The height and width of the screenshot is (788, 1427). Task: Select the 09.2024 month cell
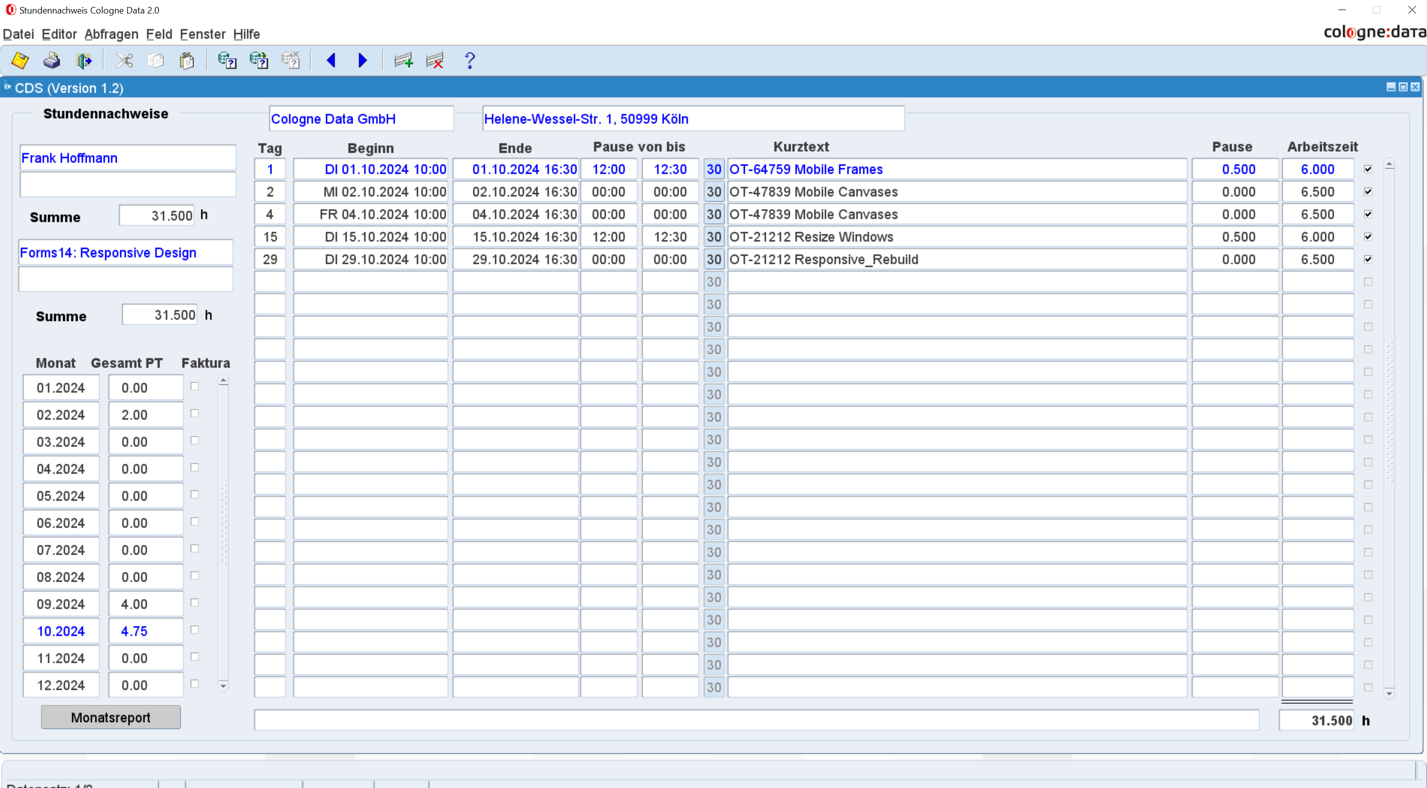tap(61, 604)
